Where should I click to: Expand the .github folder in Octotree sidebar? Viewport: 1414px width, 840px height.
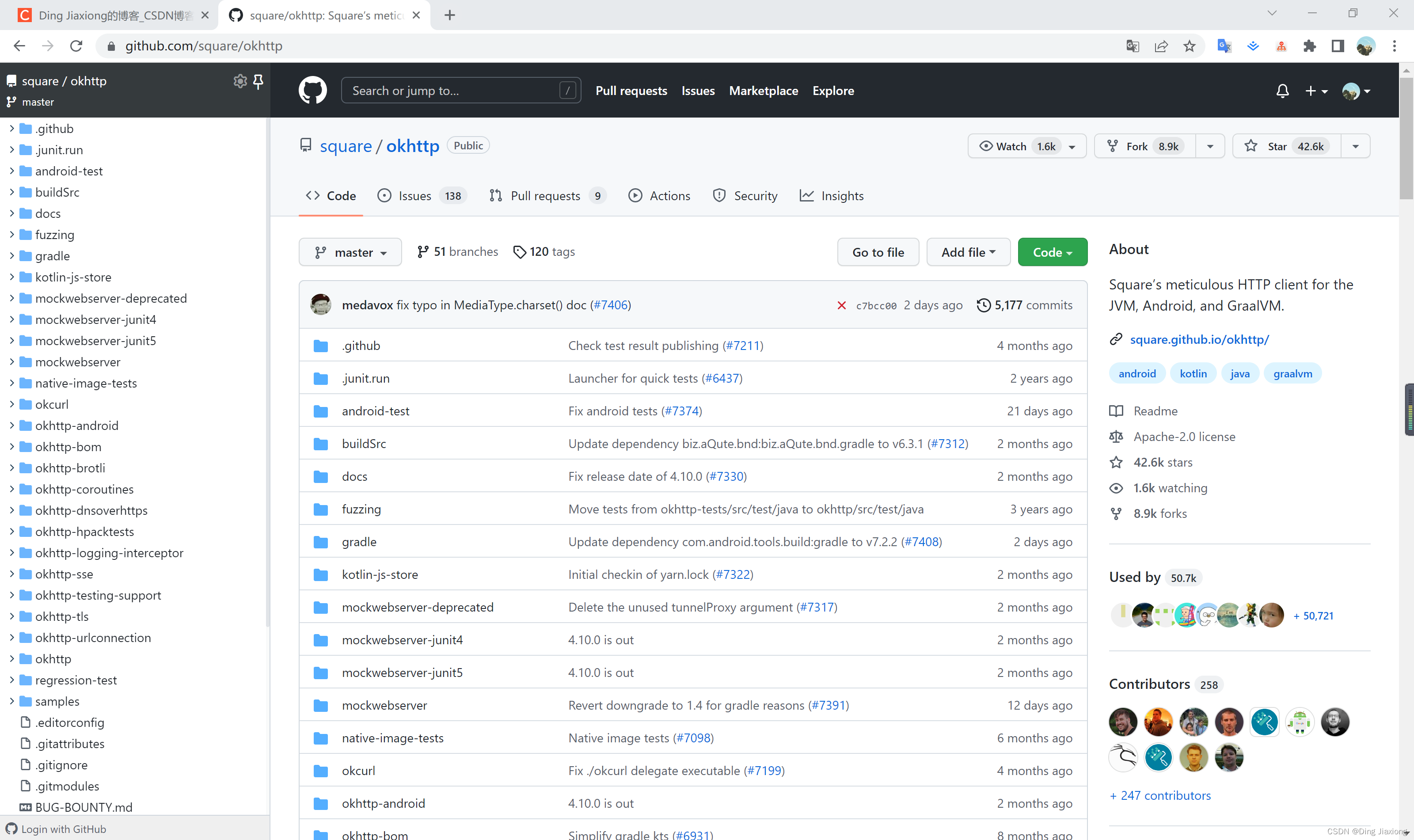click(12, 129)
